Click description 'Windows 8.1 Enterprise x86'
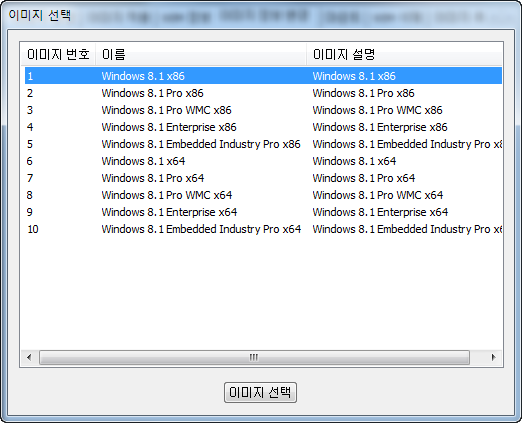This screenshot has width=522, height=423. pyautogui.click(x=380, y=127)
